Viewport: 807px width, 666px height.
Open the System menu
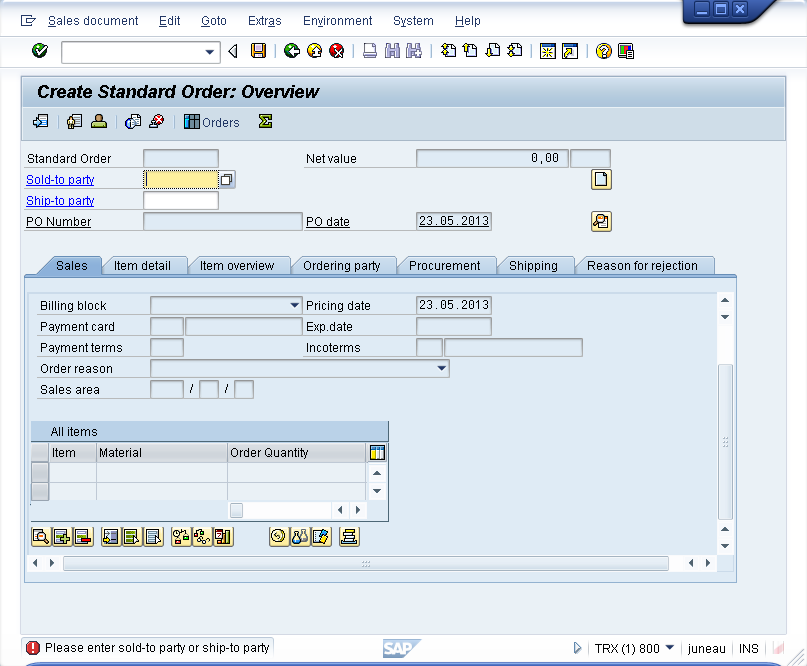pos(413,21)
